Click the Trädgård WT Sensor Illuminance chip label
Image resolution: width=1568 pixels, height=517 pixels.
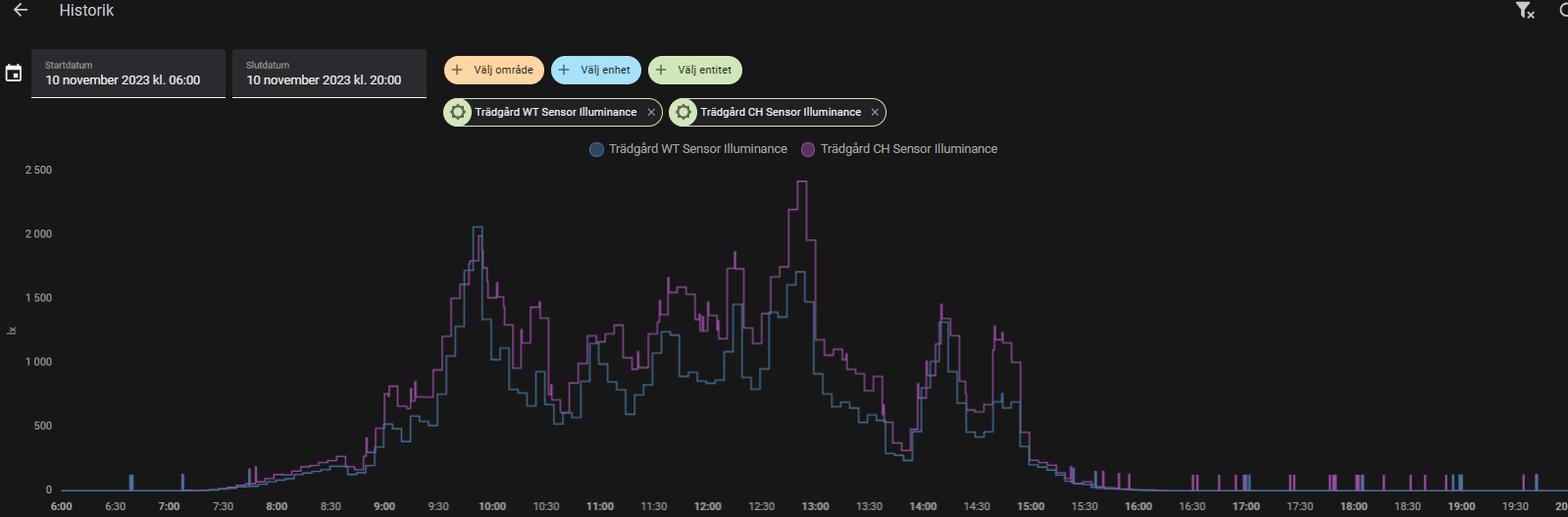click(556, 113)
